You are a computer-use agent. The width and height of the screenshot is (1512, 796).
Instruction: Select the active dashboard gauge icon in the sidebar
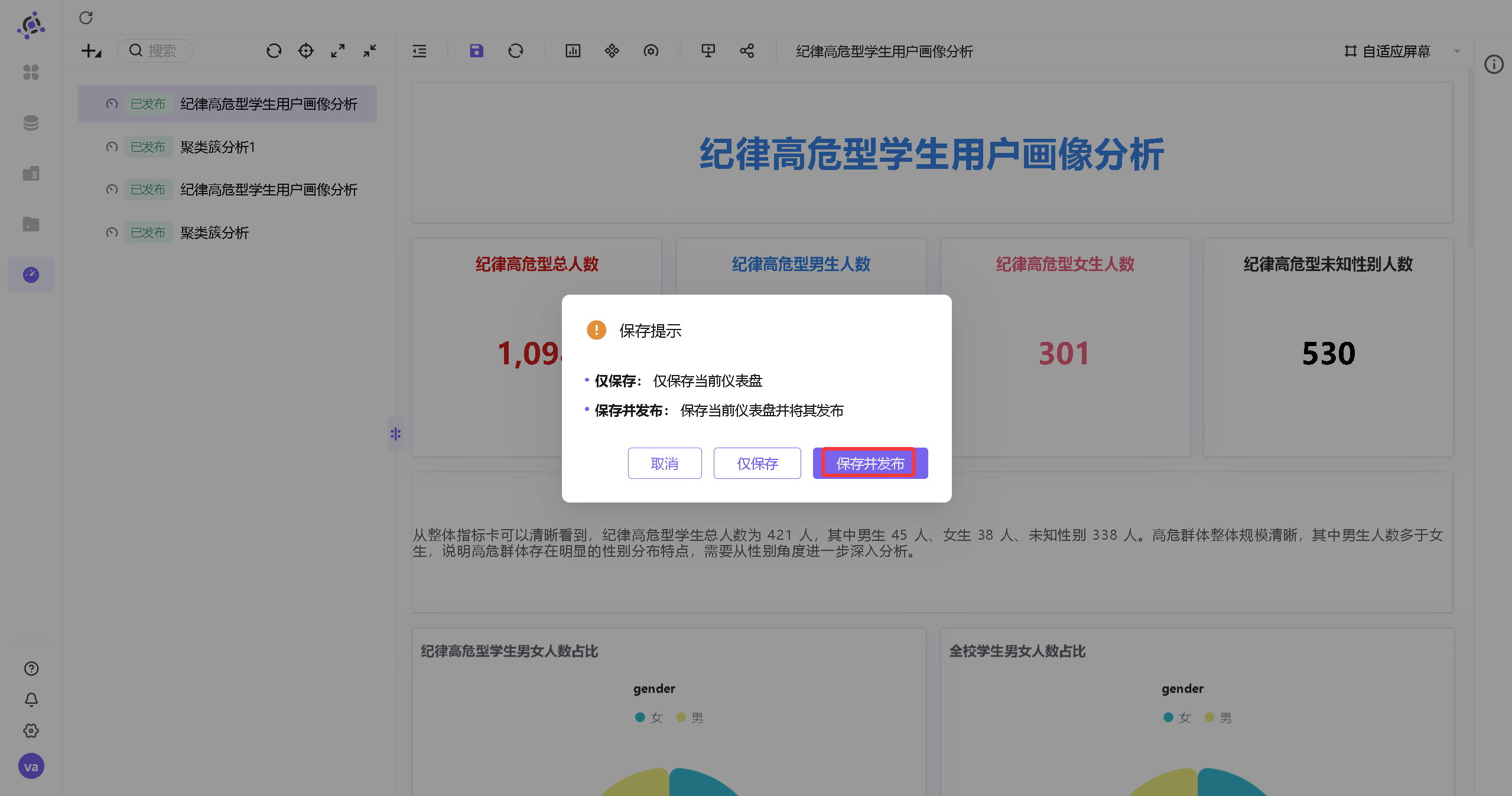pos(31,275)
